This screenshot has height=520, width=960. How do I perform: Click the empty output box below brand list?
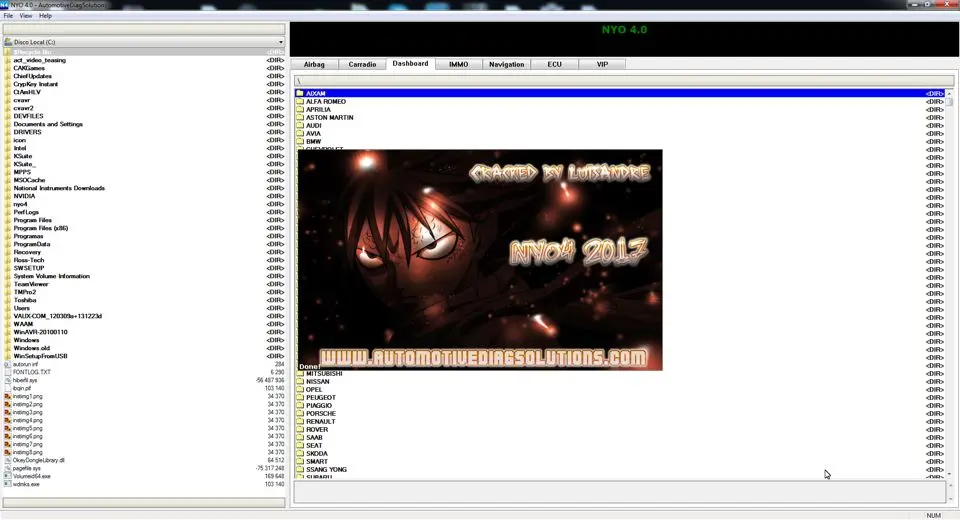(620, 492)
